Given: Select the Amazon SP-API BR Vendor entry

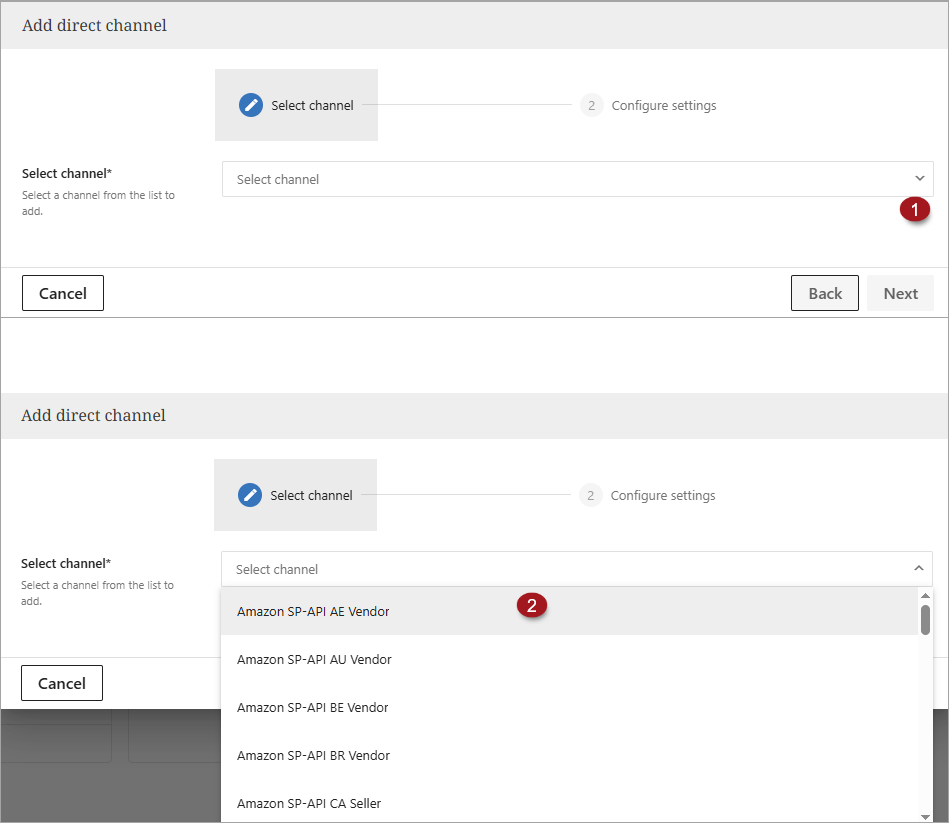Looking at the screenshot, I should point(313,755).
